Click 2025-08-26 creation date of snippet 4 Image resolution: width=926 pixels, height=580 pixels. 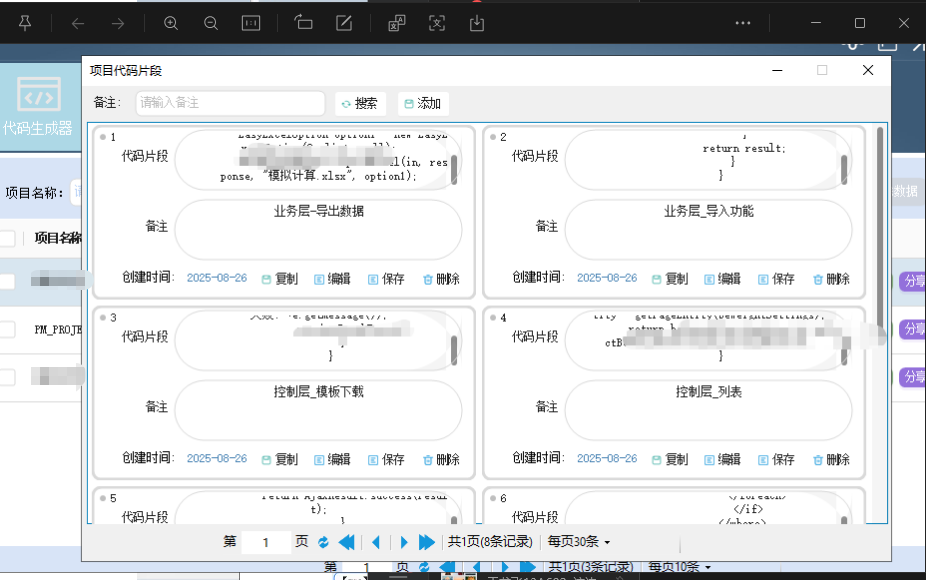point(607,459)
